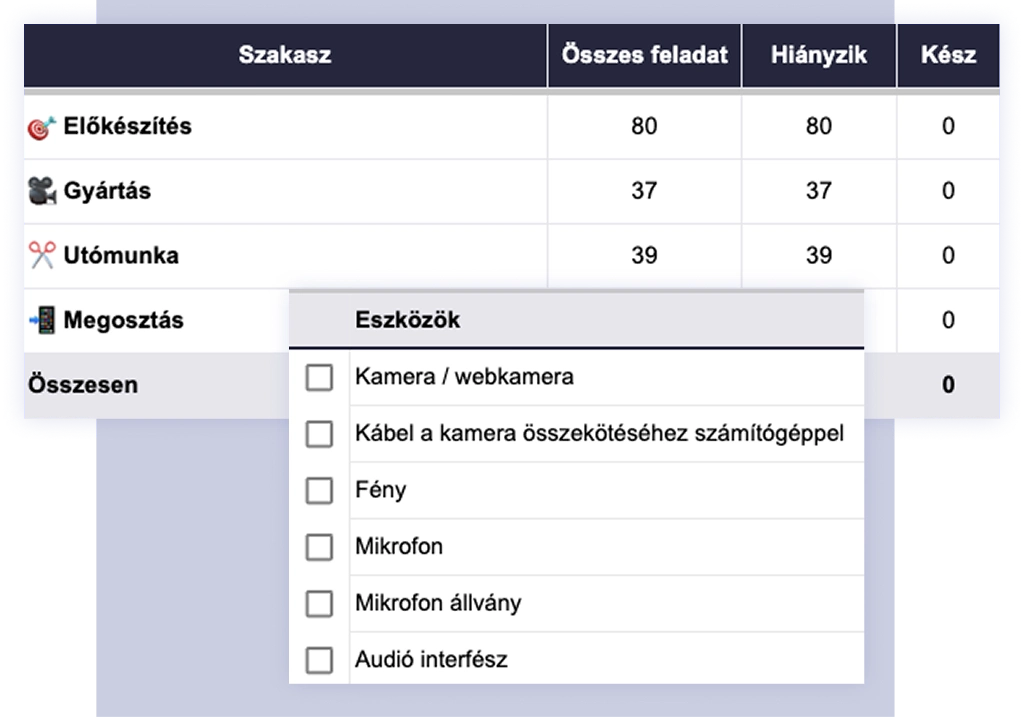The image size is (1024, 717).
Task: Click the phone icon beside Megosztás
Action: (42, 320)
